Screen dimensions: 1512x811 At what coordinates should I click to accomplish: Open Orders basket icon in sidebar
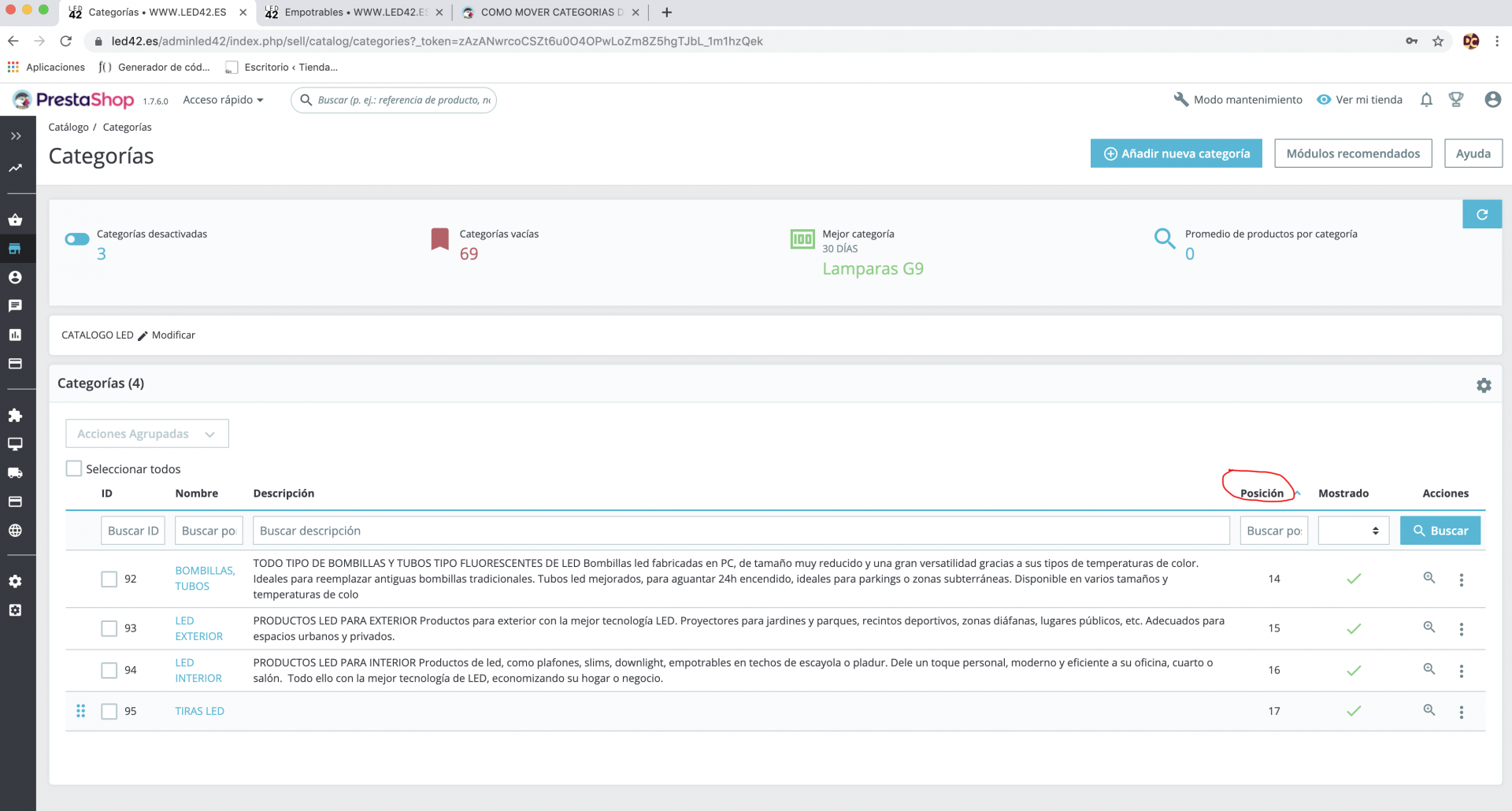click(15, 220)
